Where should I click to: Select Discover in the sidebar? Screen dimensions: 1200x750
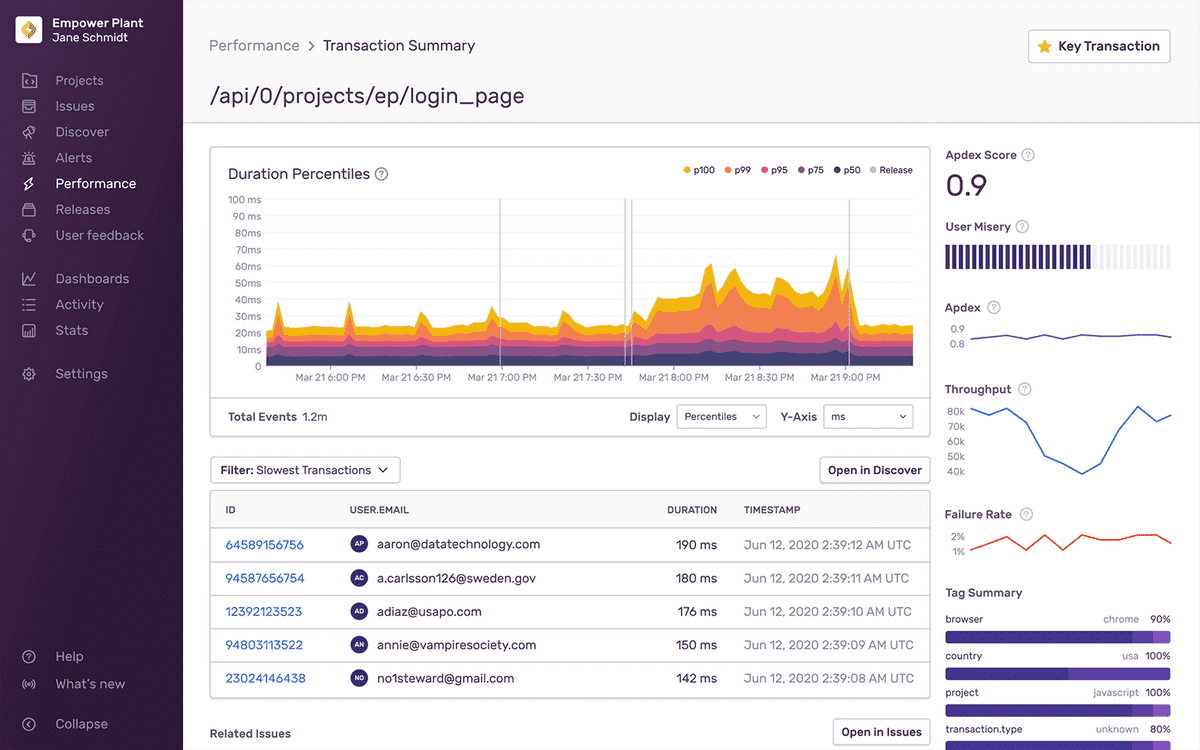pyautogui.click(x=82, y=132)
